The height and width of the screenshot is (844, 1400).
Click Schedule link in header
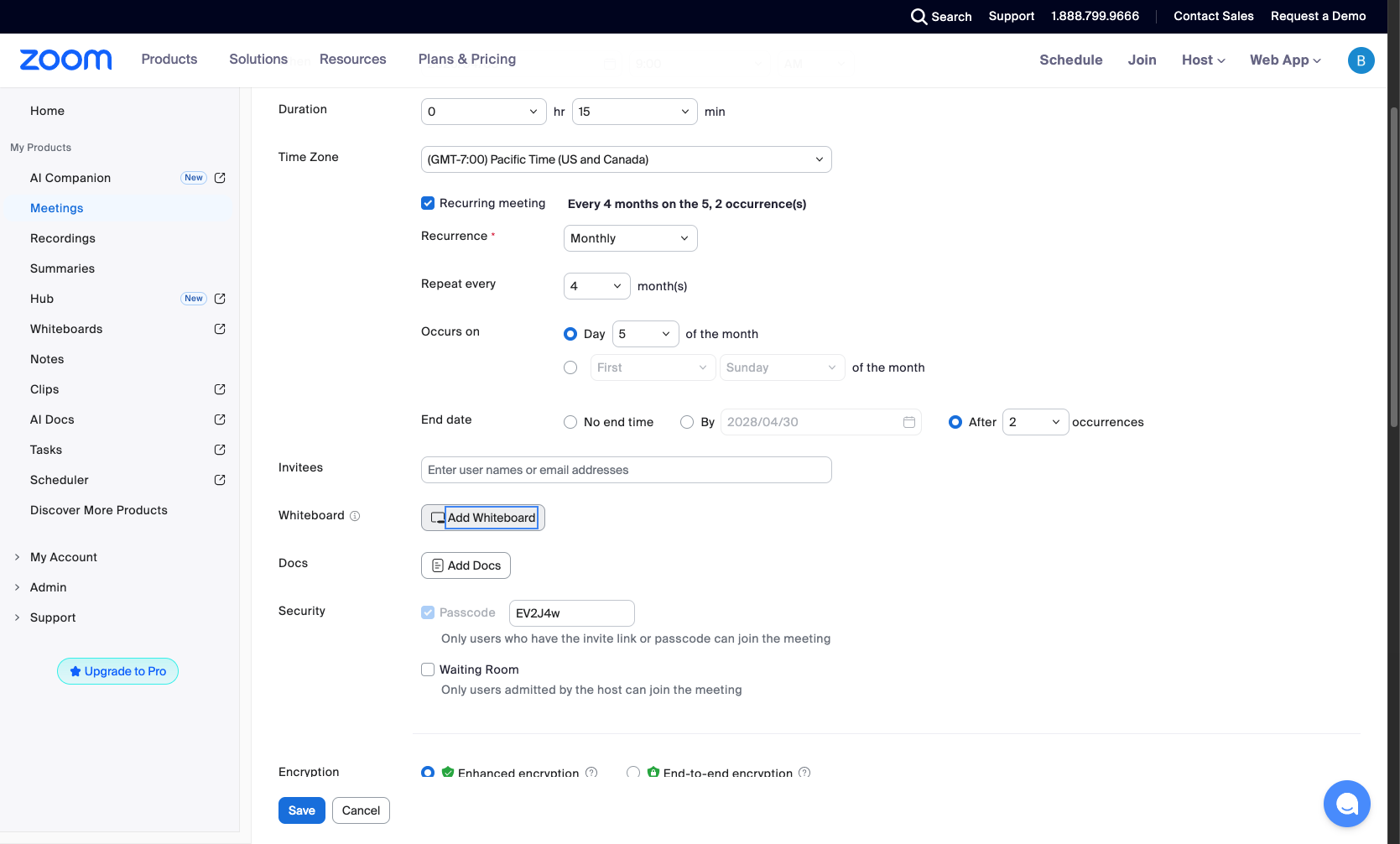pos(1071,60)
